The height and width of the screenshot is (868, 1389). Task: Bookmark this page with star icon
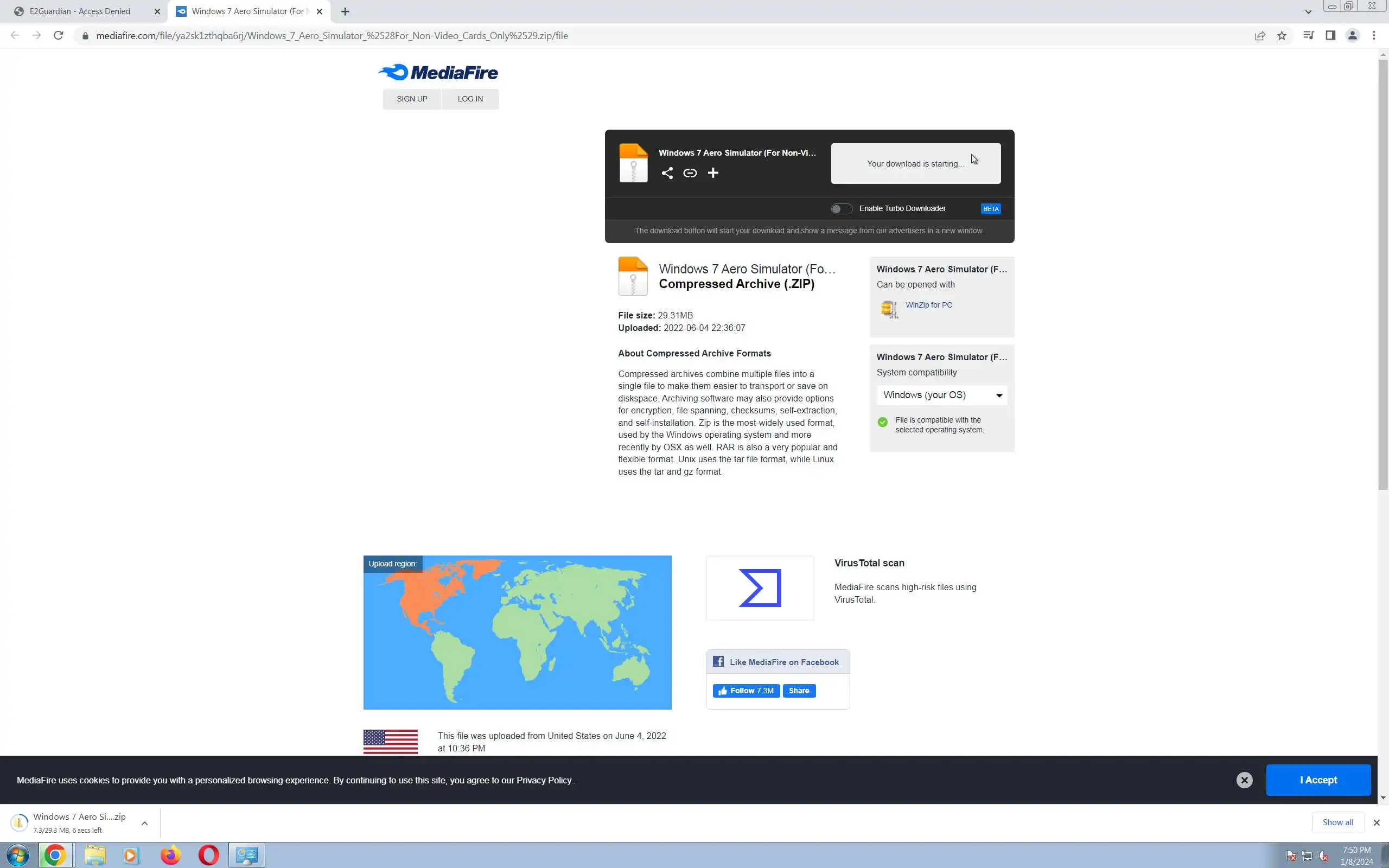point(1282,36)
